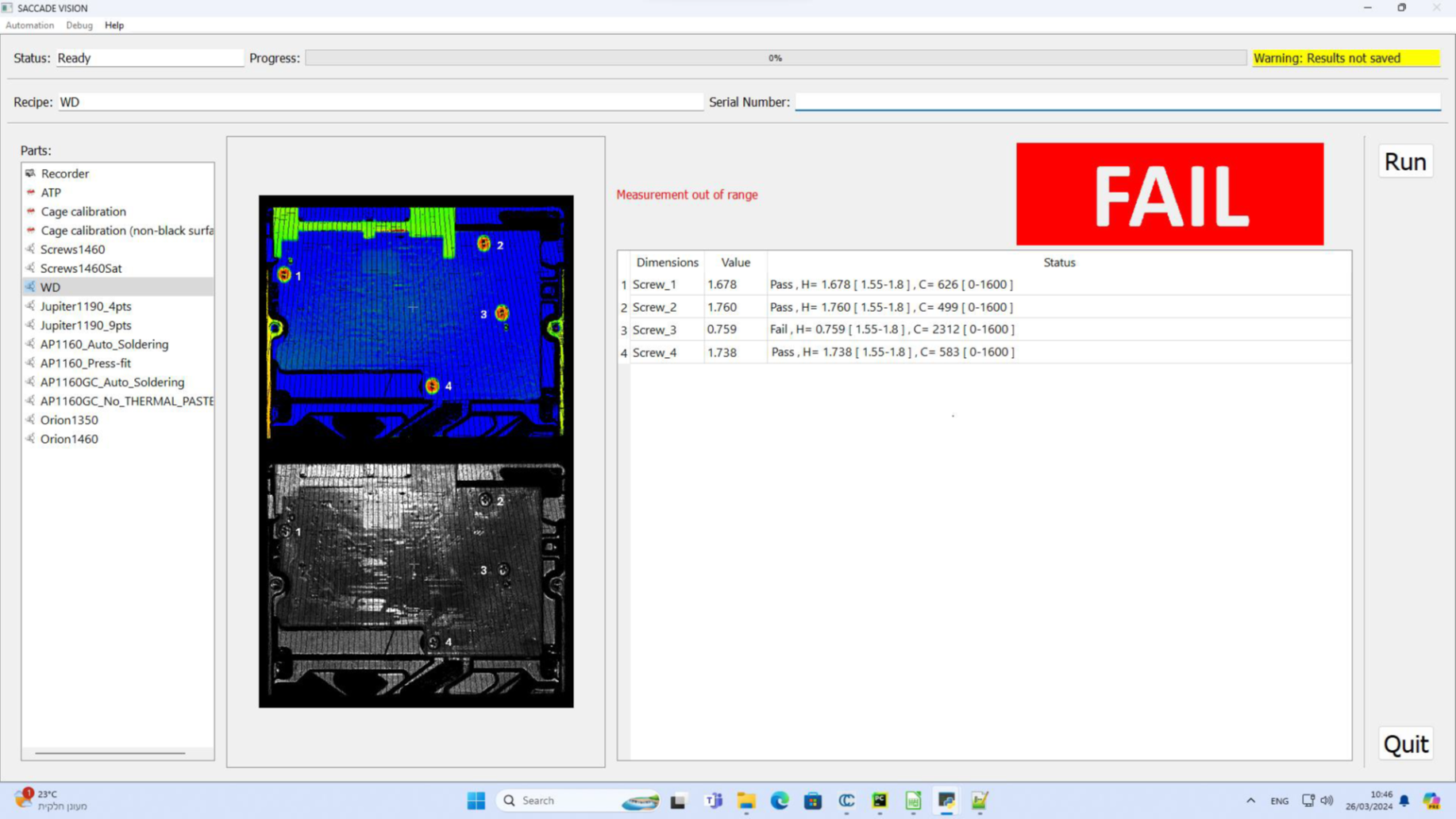Click the taskbar Search box

tap(580, 801)
